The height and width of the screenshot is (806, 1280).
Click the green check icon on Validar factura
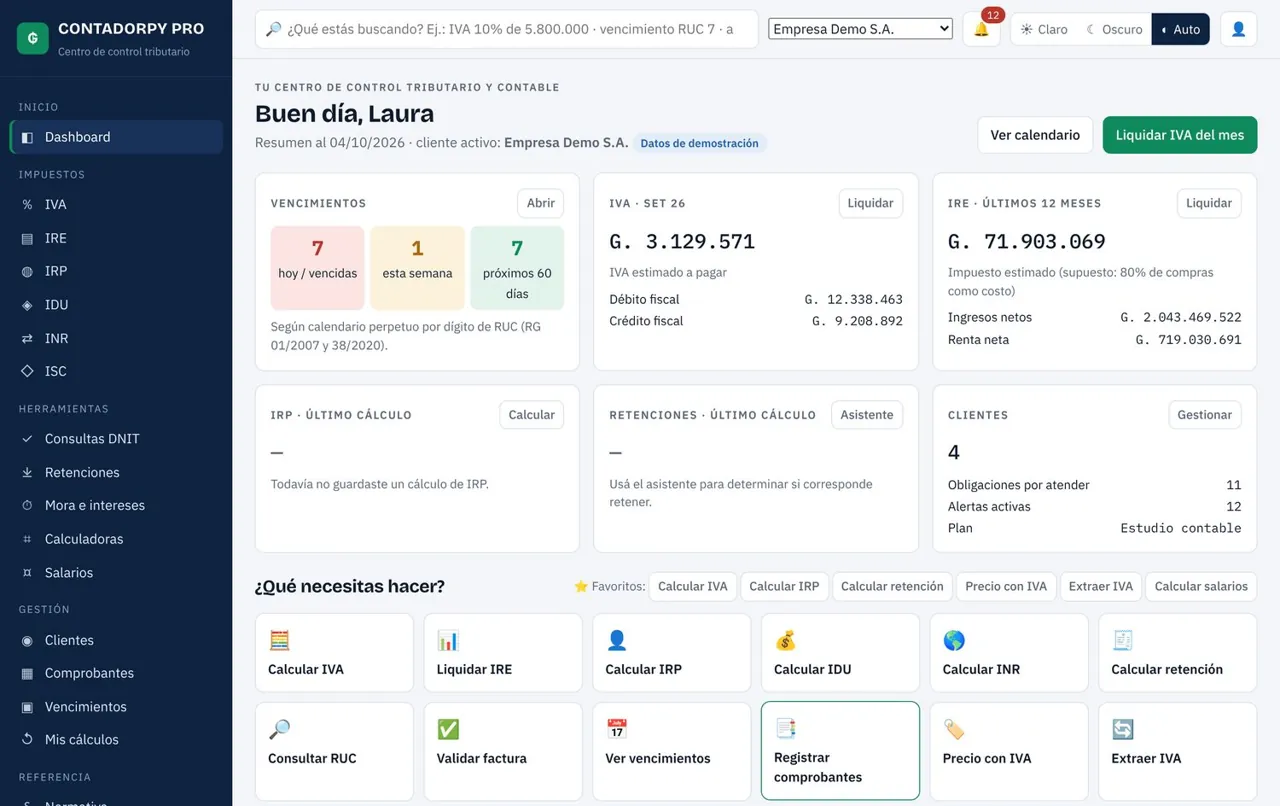pos(448,729)
